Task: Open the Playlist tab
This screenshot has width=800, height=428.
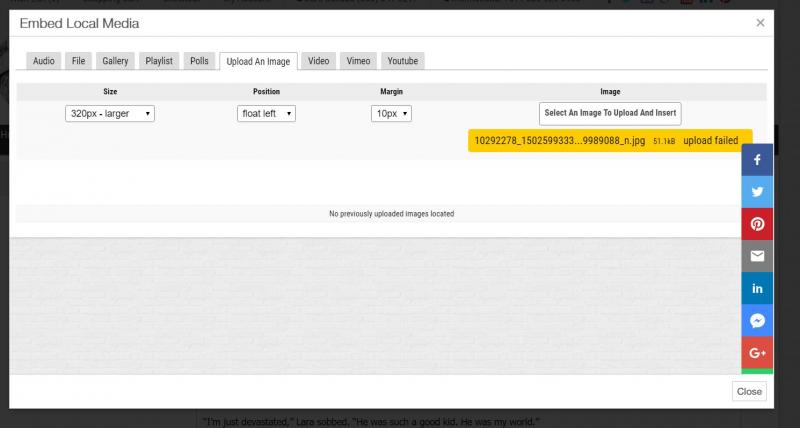Action: click(159, 61)
